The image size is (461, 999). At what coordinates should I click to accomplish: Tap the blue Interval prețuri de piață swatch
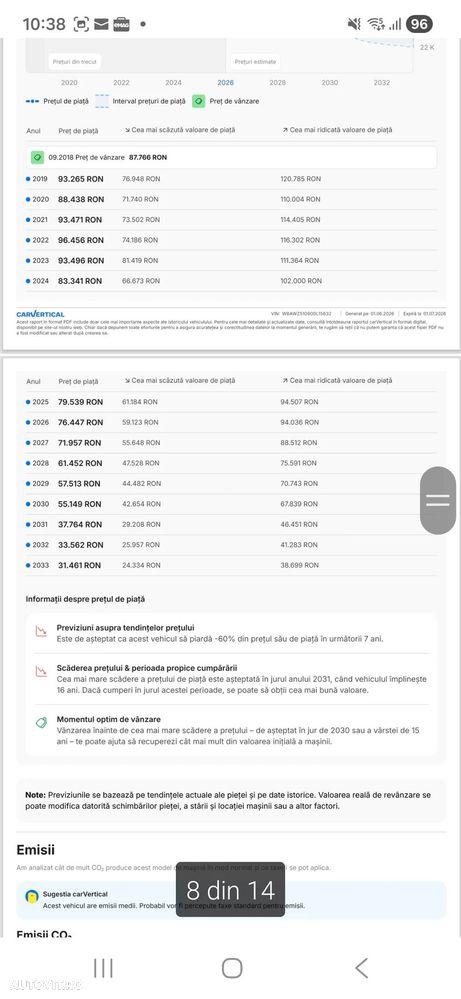102,101
